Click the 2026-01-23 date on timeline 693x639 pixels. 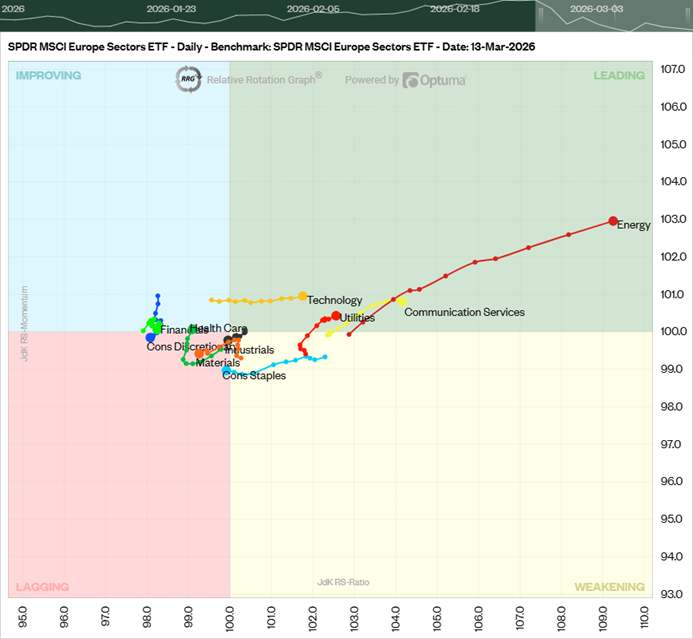coord(171,8)
